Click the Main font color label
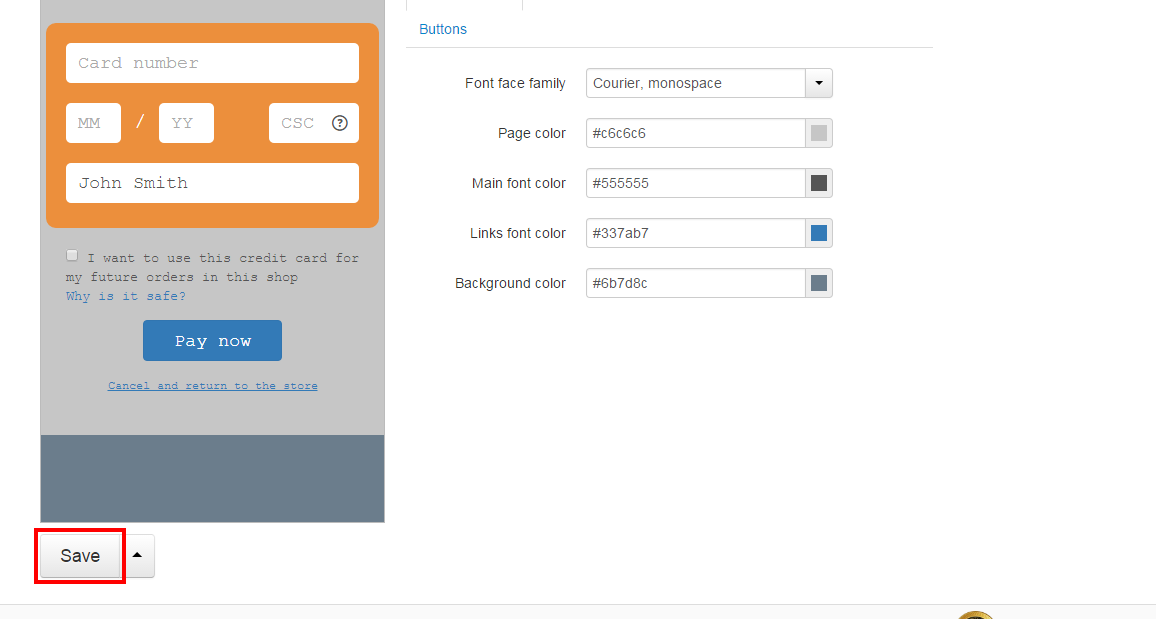 click(x=518, y=183)
